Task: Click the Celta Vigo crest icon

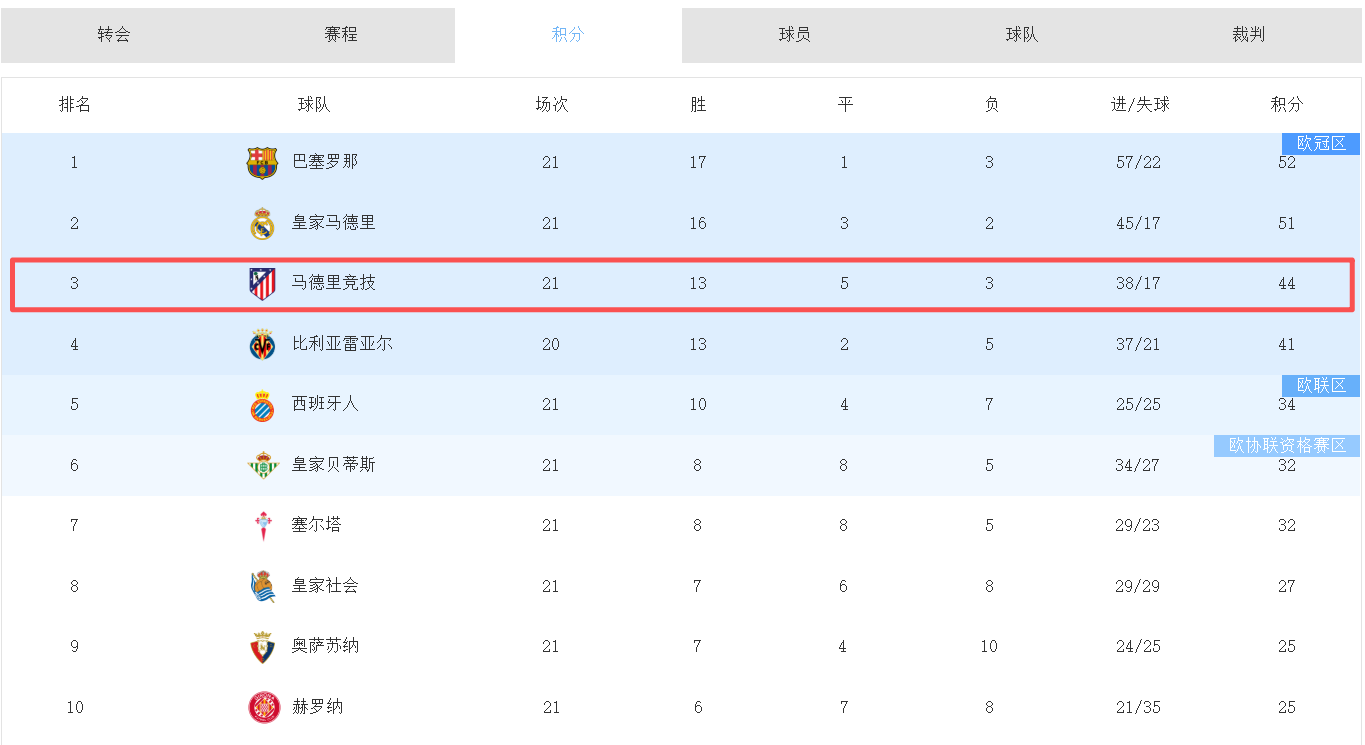Action: click(262, 526)
